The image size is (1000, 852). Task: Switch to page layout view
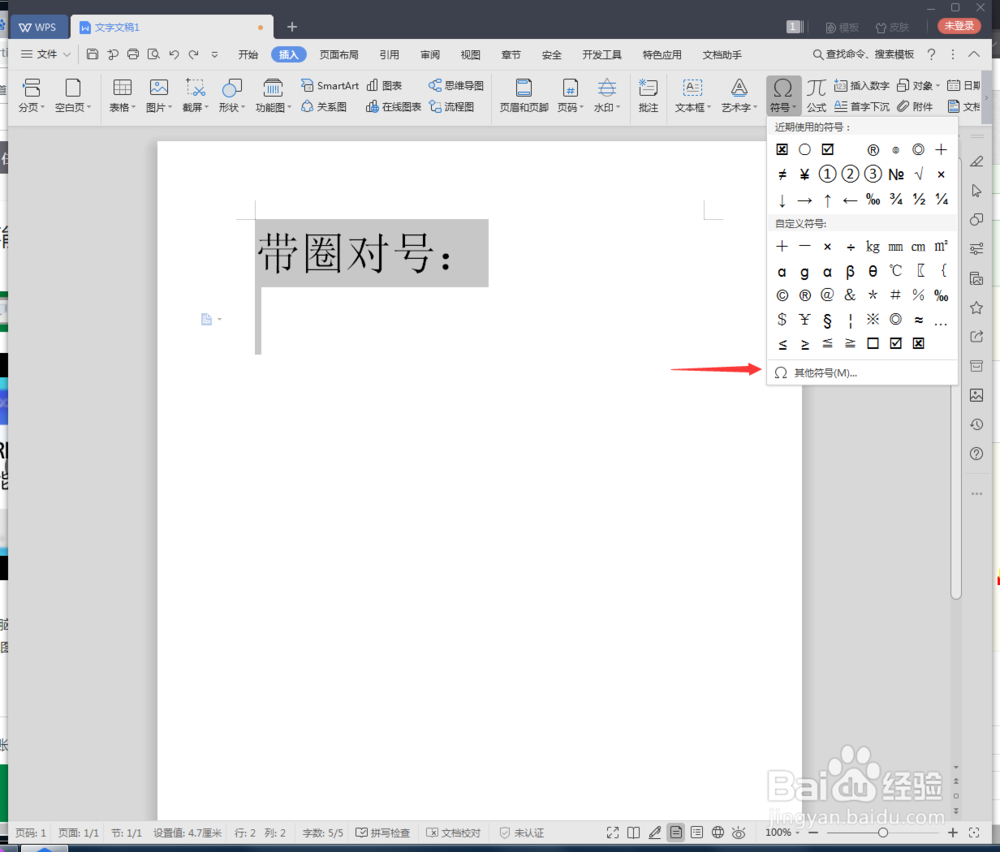676,832
